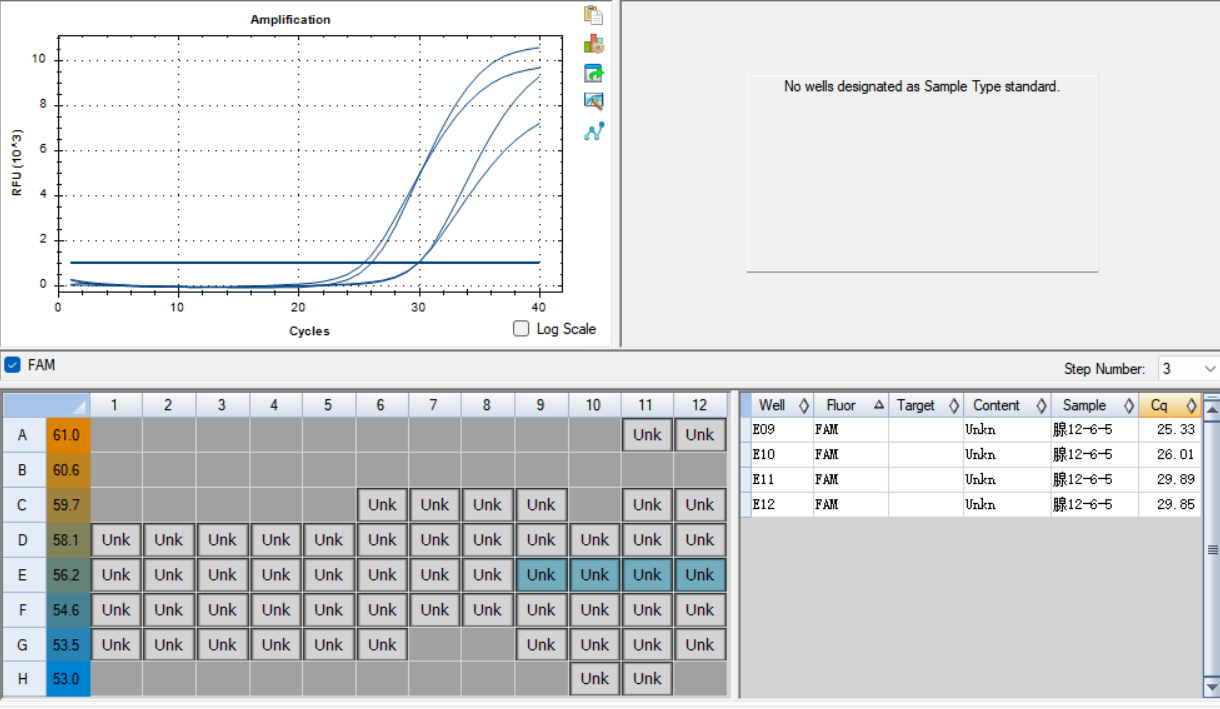Select well A11 Unk
The height and width of the screenshot is (709, 1220).
click(x=647, y=435)
